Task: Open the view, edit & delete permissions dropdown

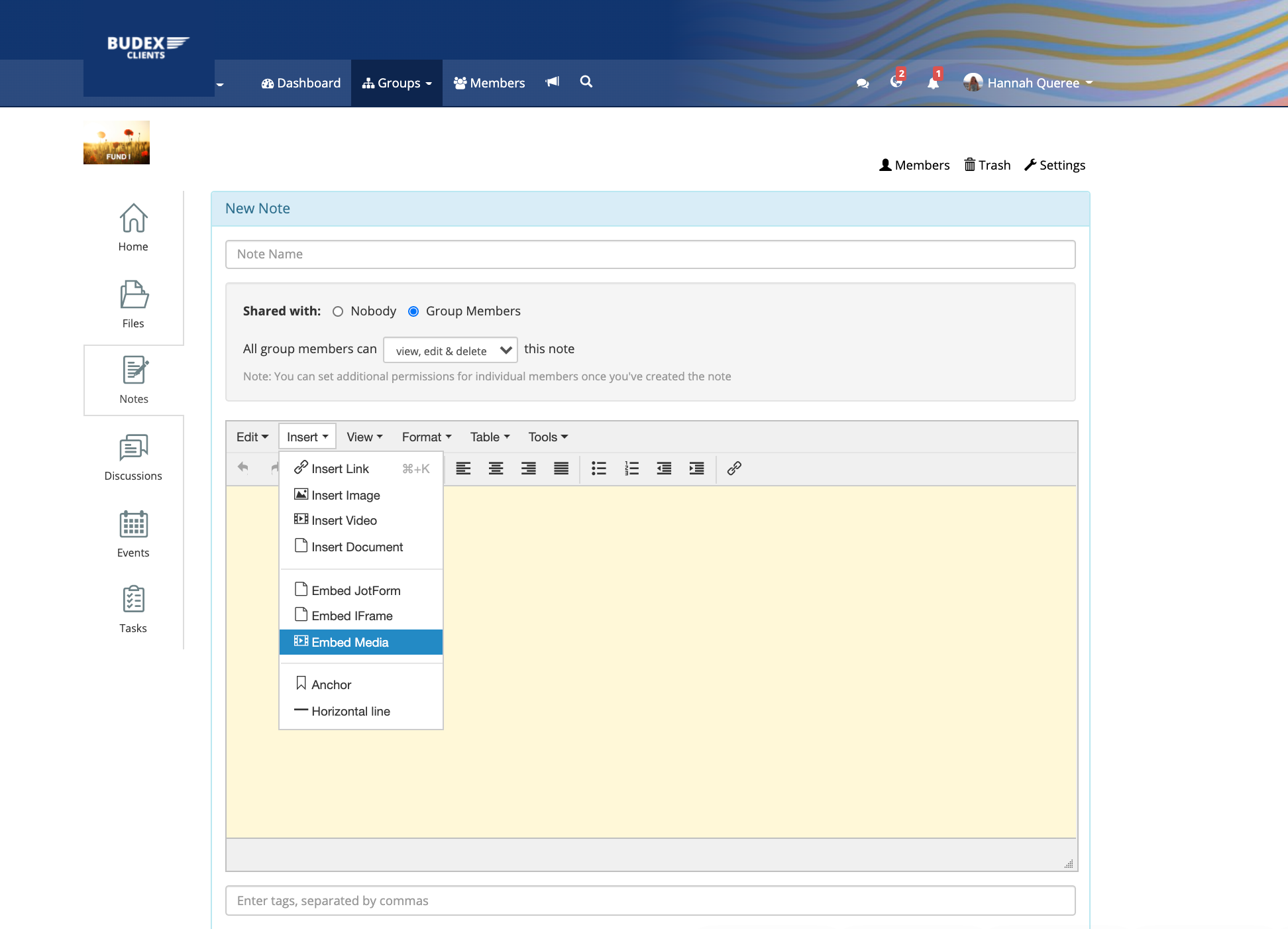Action: coord(451,350)
